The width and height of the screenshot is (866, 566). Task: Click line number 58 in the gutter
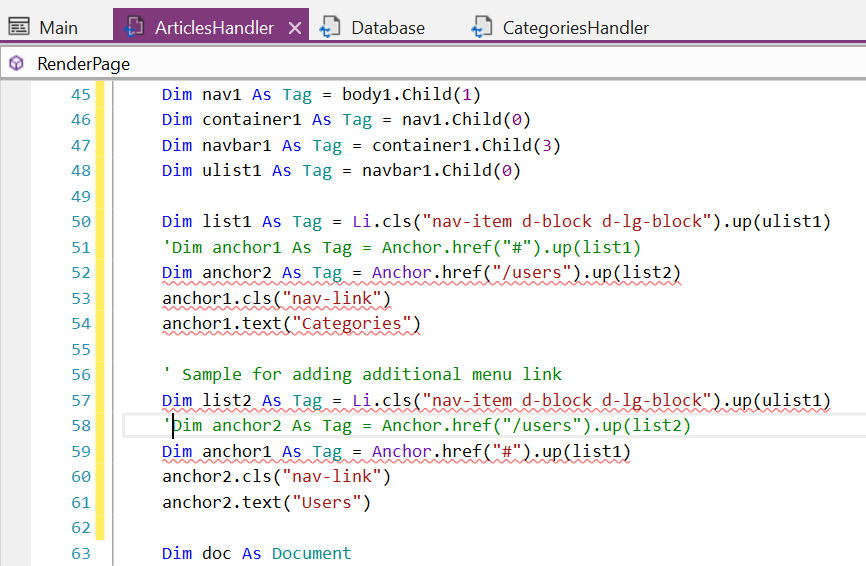[x=81, y=426]
